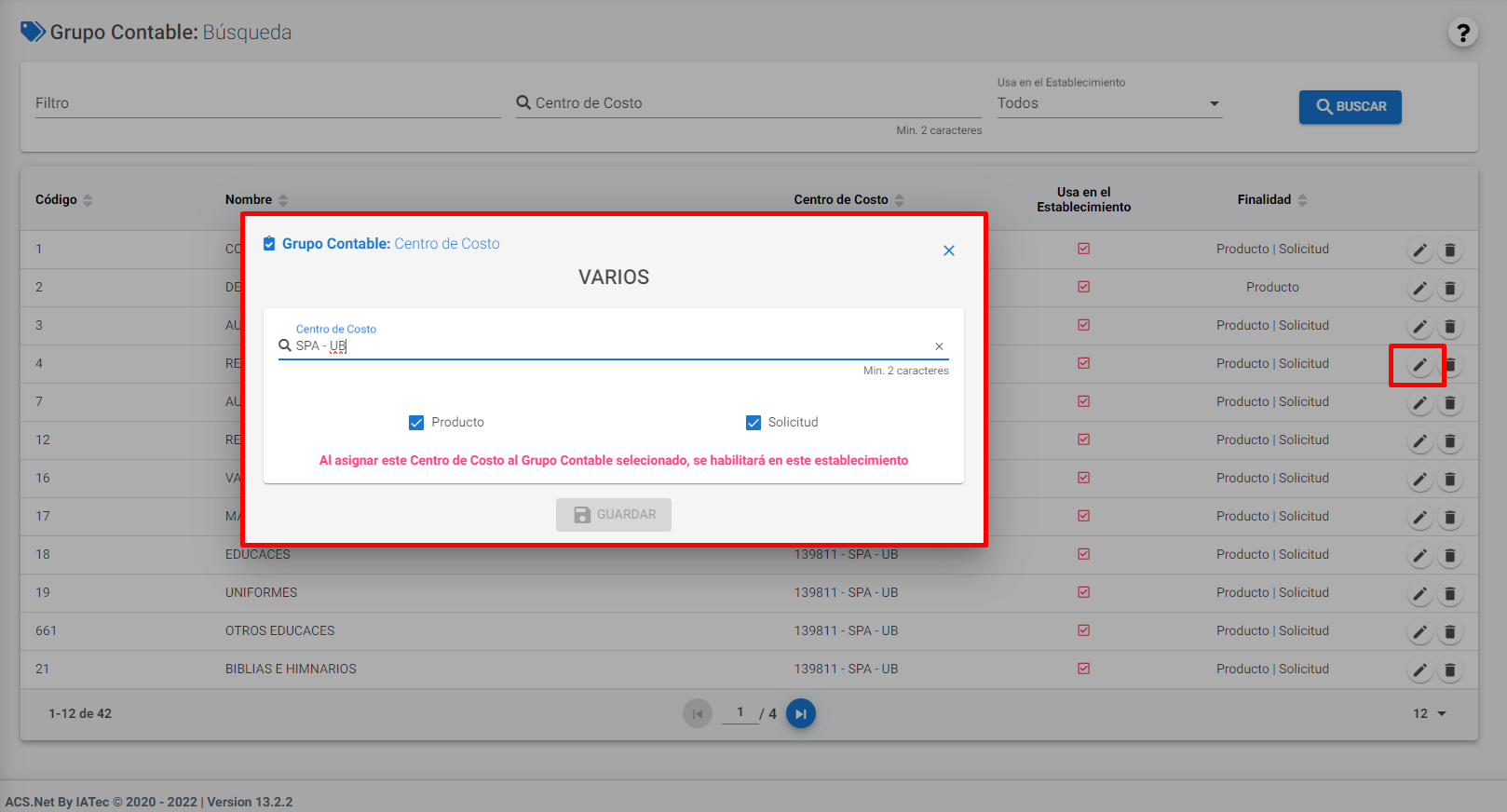
Task: Delete the row with código 7
Action: pyautogui.click(x=1450, y=403)
